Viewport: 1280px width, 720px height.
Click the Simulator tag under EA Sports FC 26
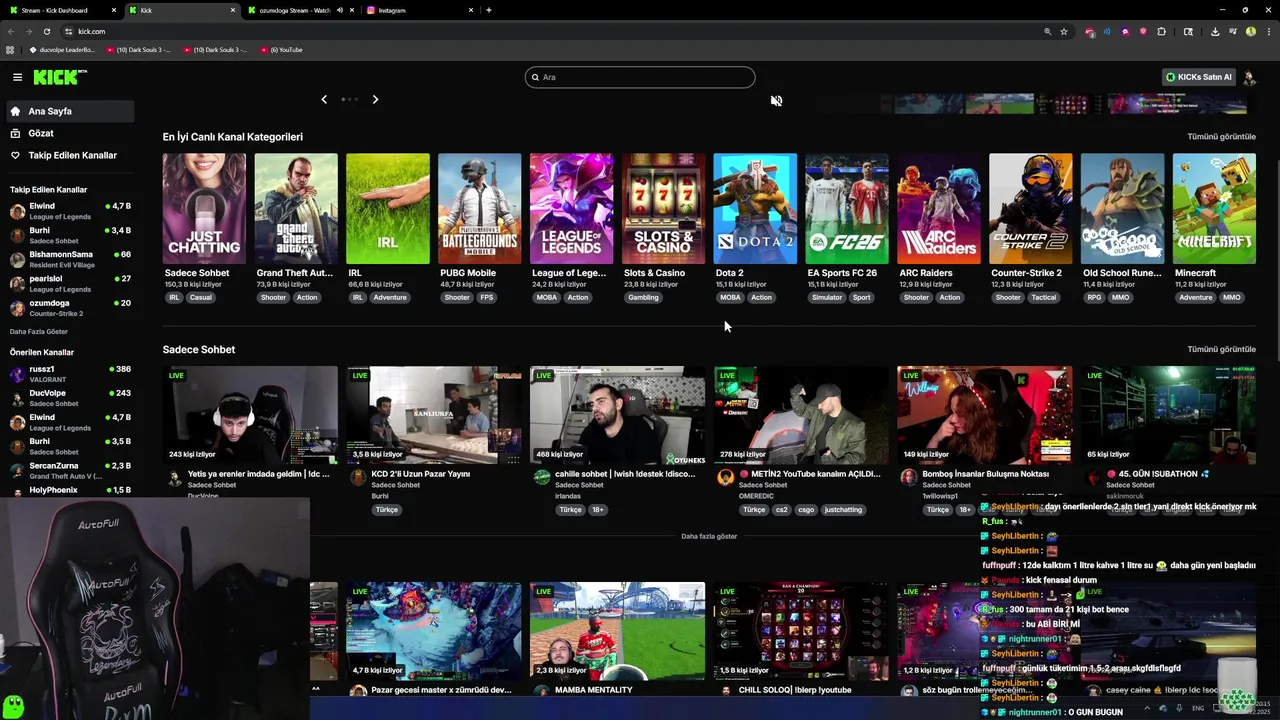827,297
